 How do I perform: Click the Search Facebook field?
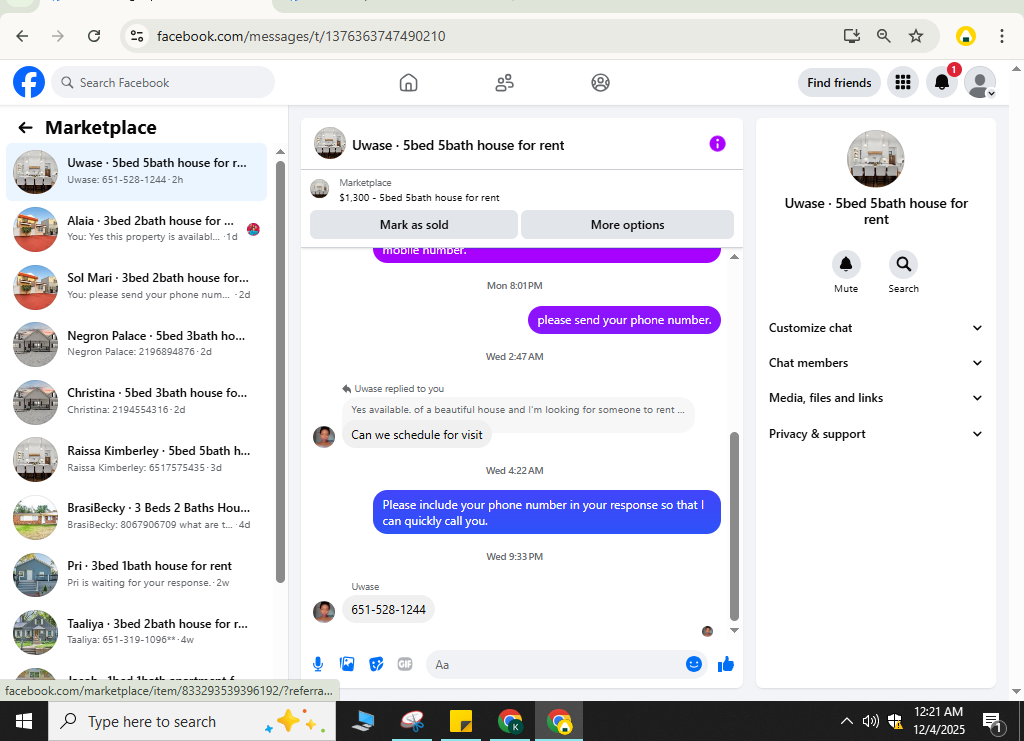(x=163, y=83)
